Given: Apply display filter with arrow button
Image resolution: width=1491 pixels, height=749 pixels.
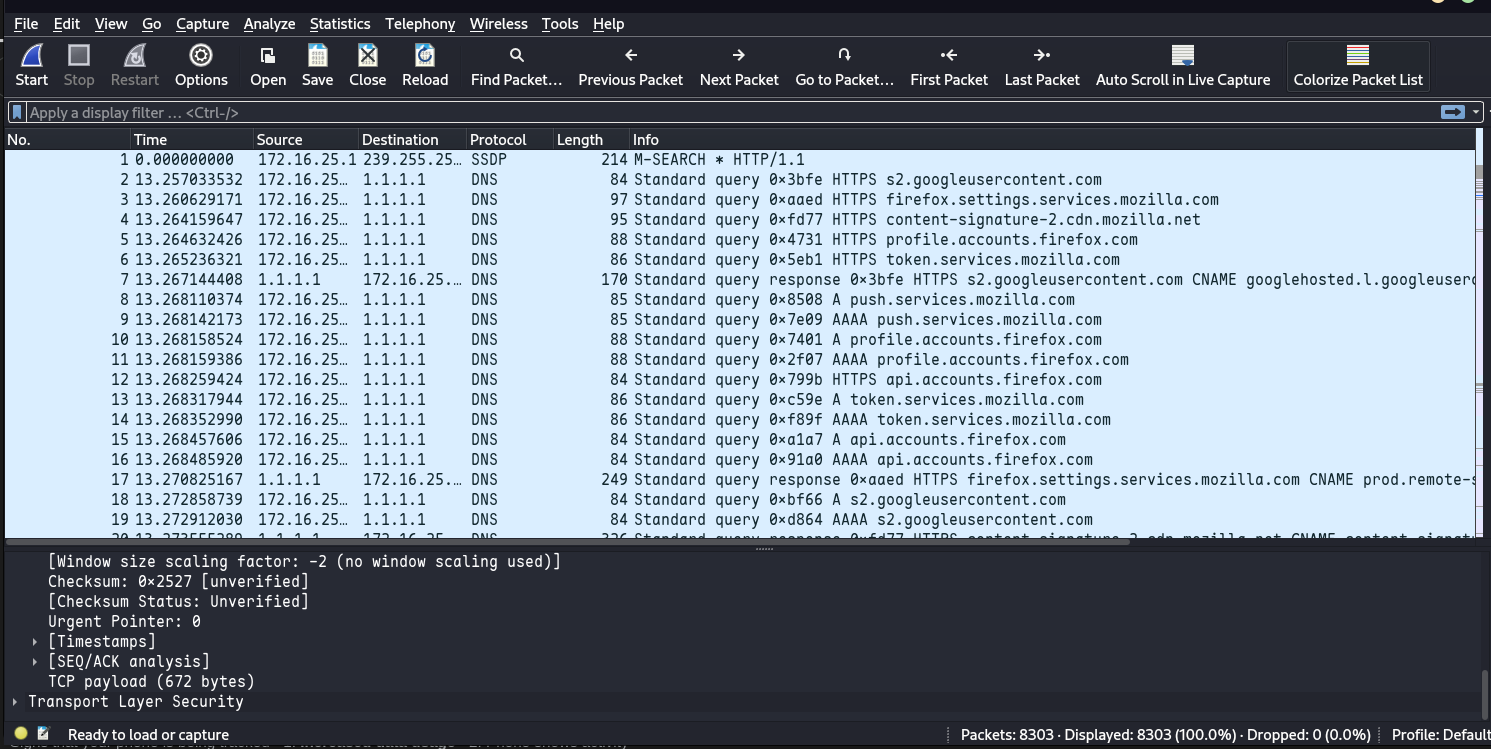Looking at the screenshot, I should (x=1453, y=112).
